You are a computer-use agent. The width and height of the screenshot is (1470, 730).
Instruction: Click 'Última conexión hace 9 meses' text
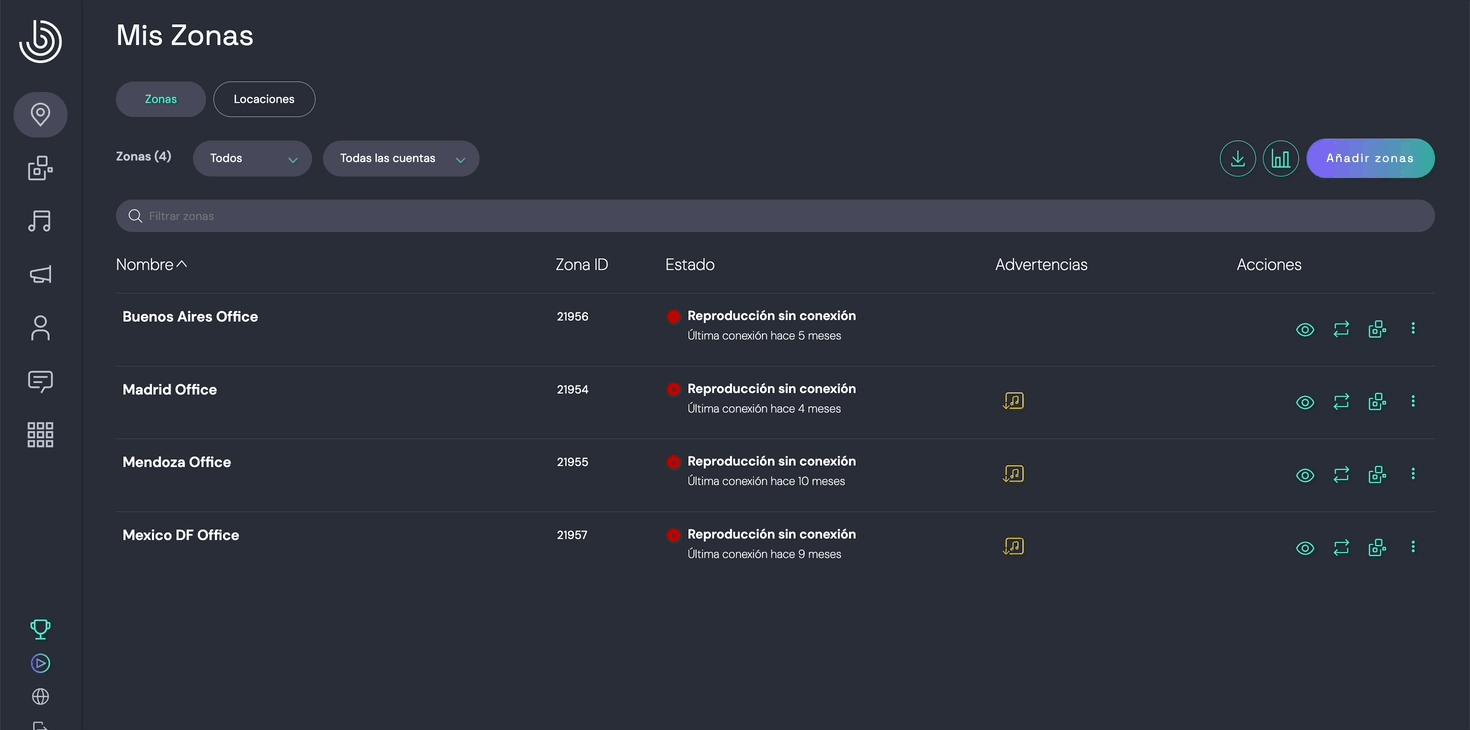click(x=764, y=555)
